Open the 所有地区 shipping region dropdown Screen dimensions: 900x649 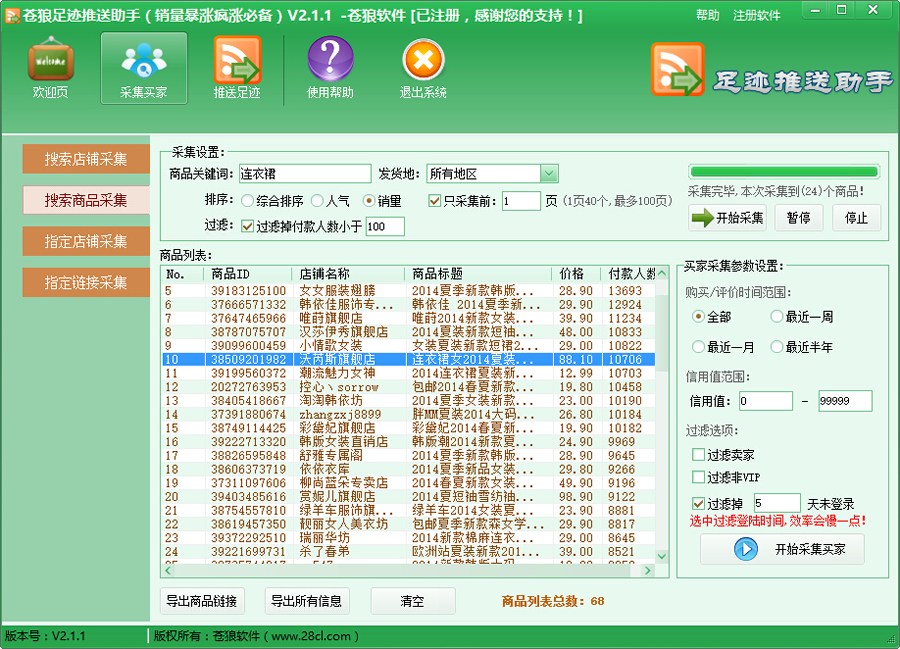point(548,173)
